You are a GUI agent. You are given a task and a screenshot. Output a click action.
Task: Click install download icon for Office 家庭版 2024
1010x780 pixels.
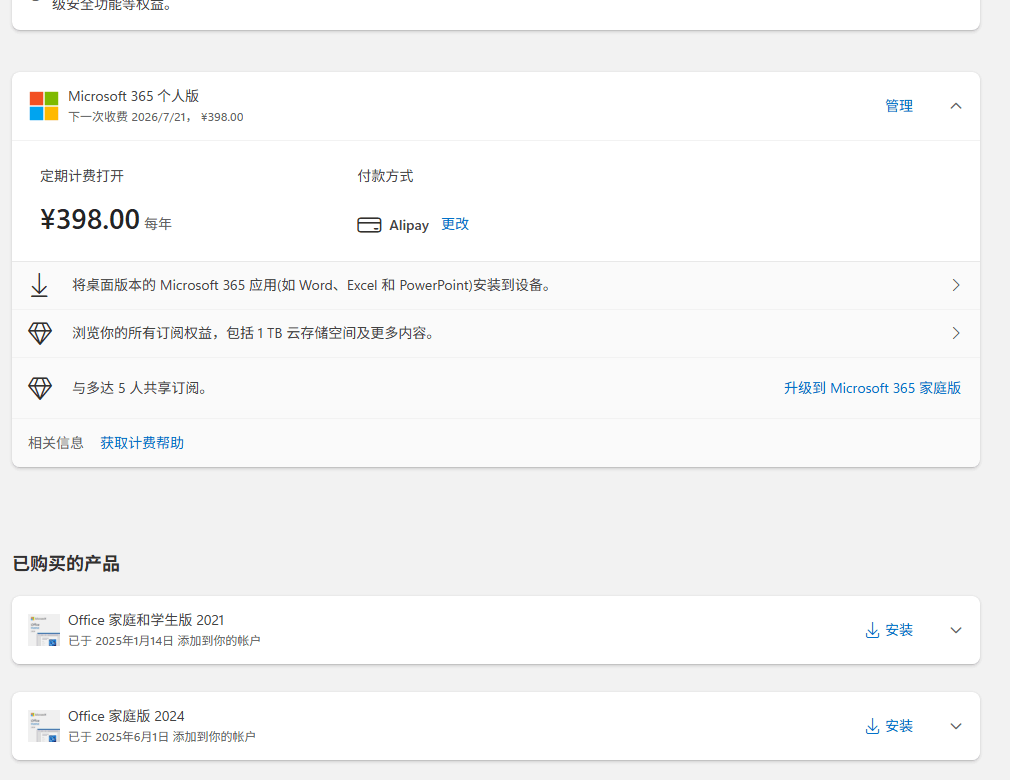872,726
